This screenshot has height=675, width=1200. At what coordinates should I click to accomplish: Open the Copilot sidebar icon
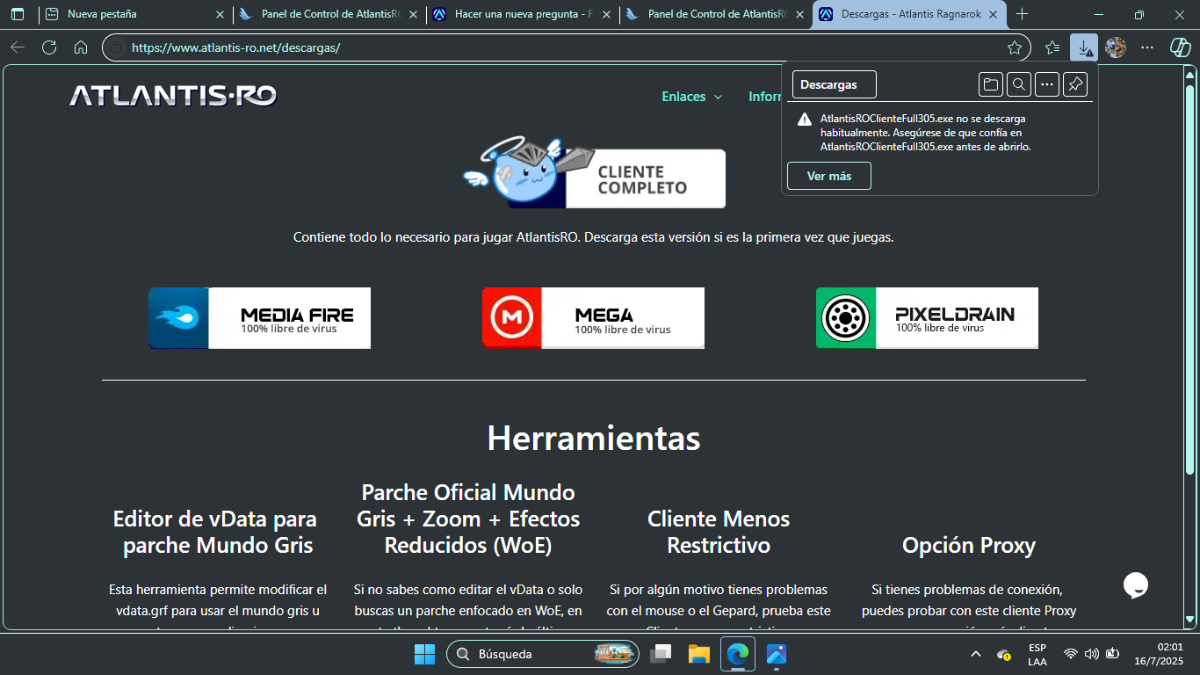[x=1180, y=47]
